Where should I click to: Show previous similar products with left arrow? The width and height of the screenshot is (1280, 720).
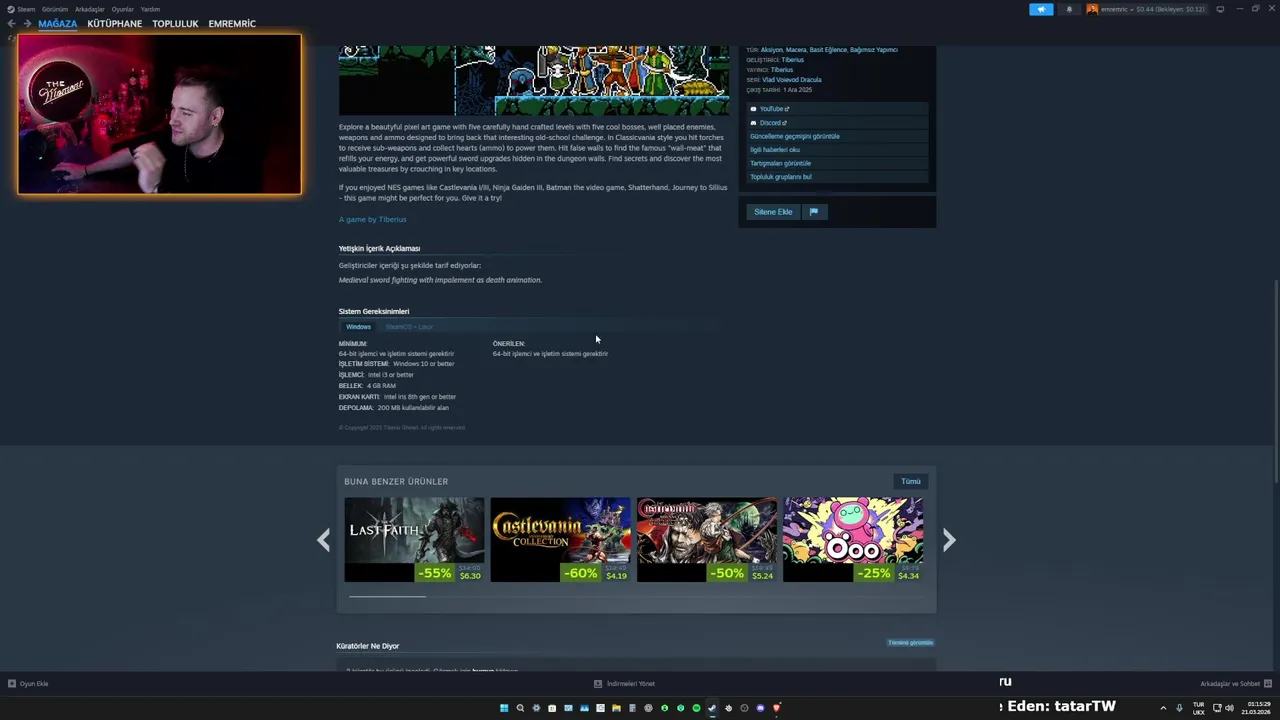323,540
